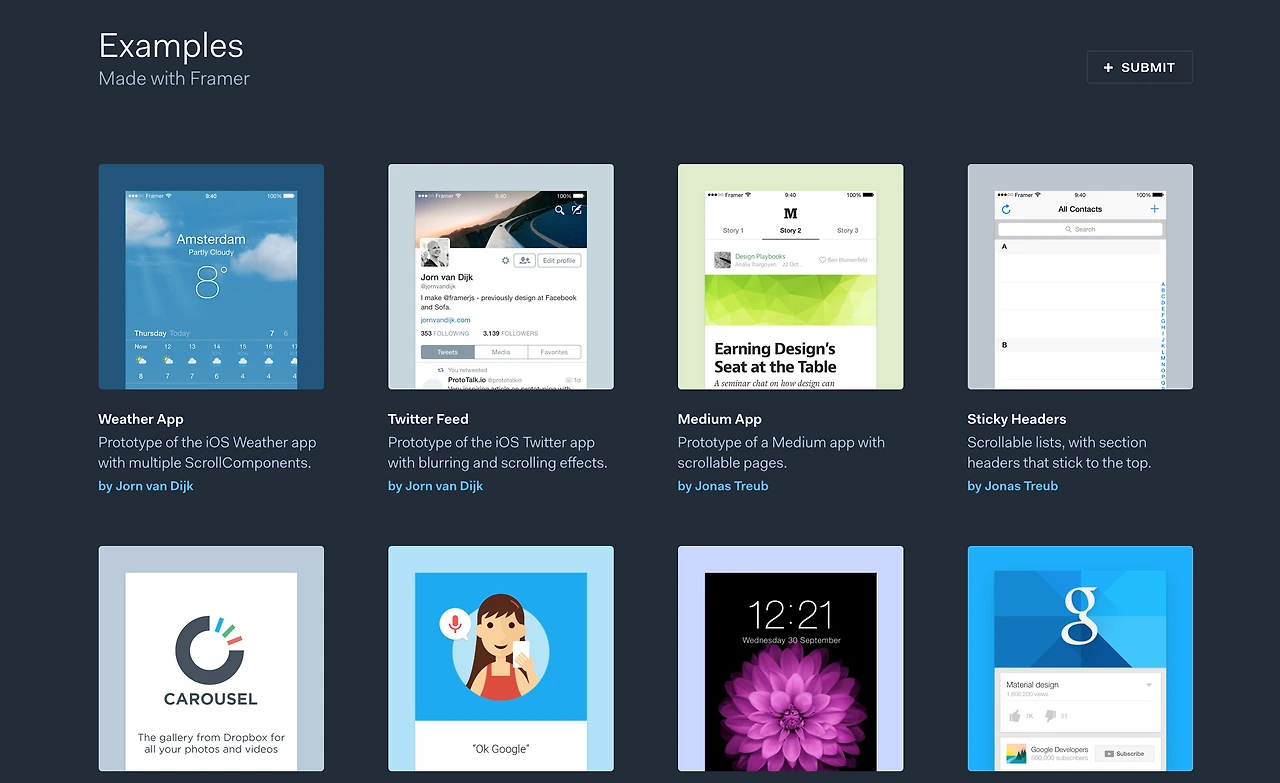
Task: Expand the Material design dropdown arrow
Action: tap(1149, 685)
